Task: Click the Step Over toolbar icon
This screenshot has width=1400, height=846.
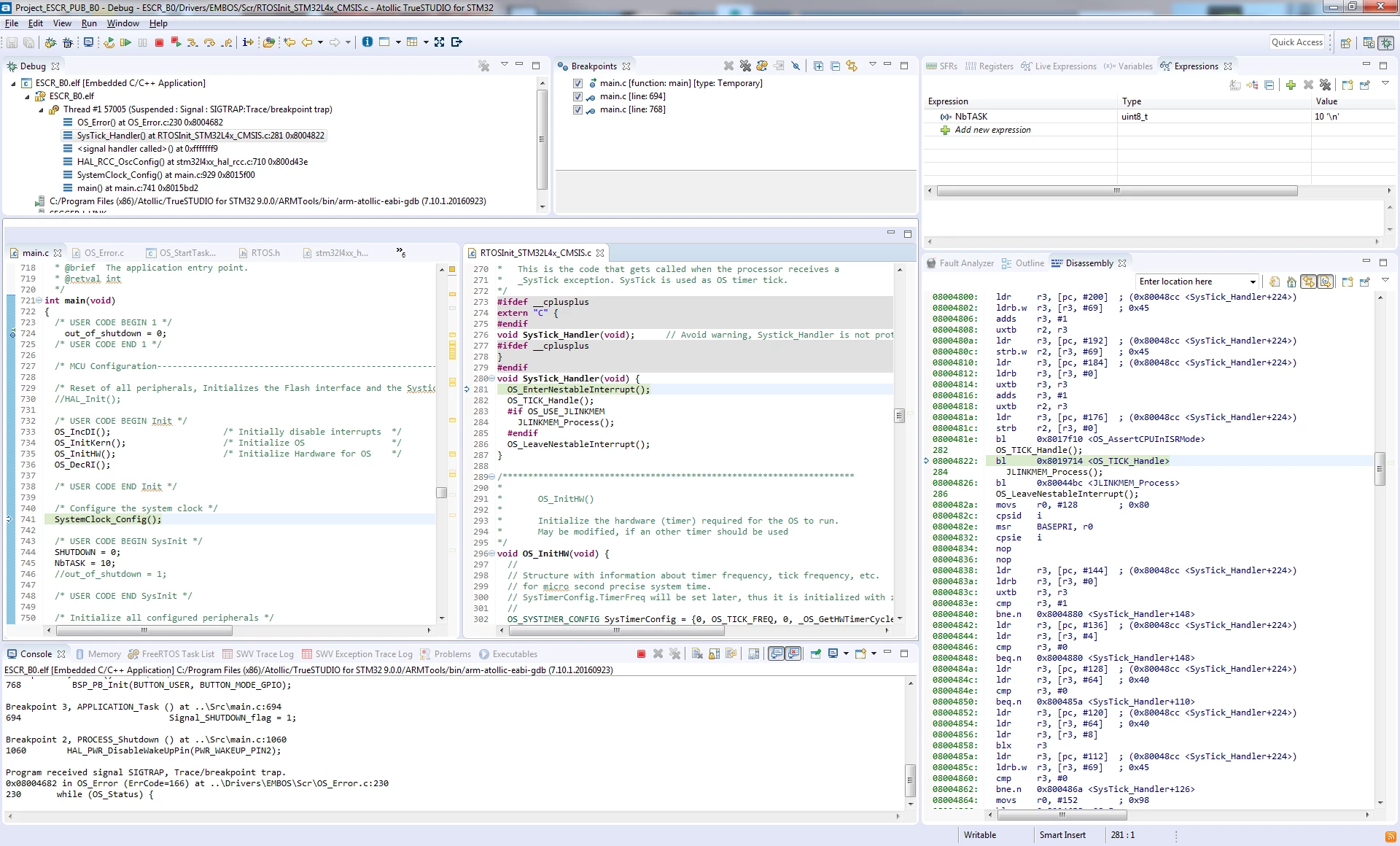Action: click(209, 42)
